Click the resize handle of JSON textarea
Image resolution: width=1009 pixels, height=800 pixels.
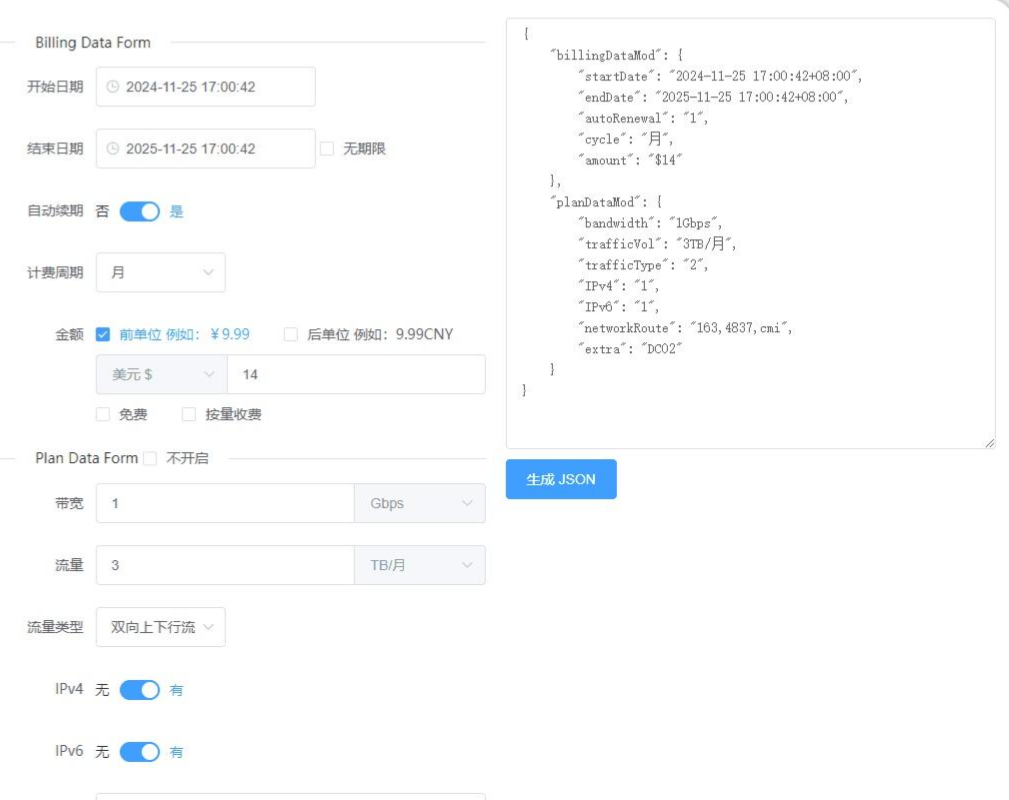(989, 442)
